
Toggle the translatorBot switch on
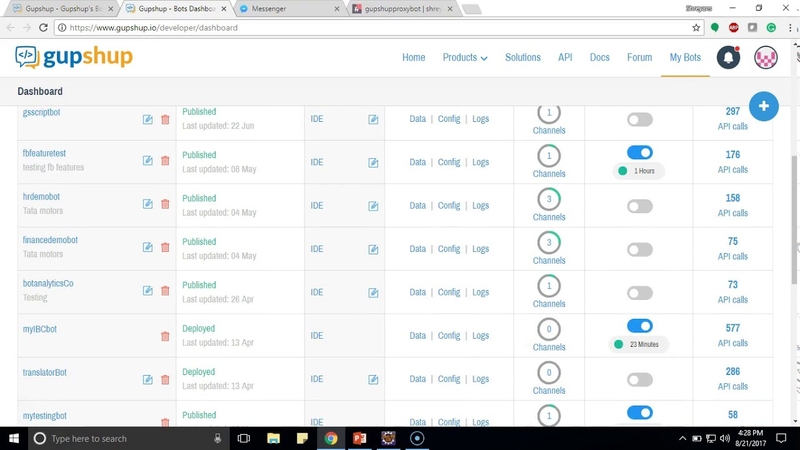tap(640, 380)
